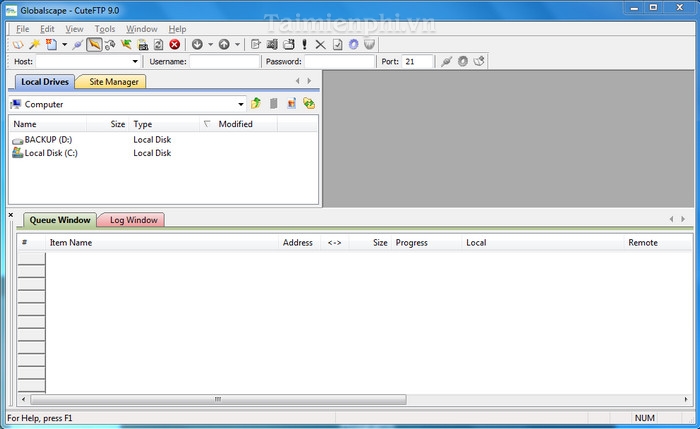Go up one folder in Local Drives
700x429 pixels.
click(256, 103)
